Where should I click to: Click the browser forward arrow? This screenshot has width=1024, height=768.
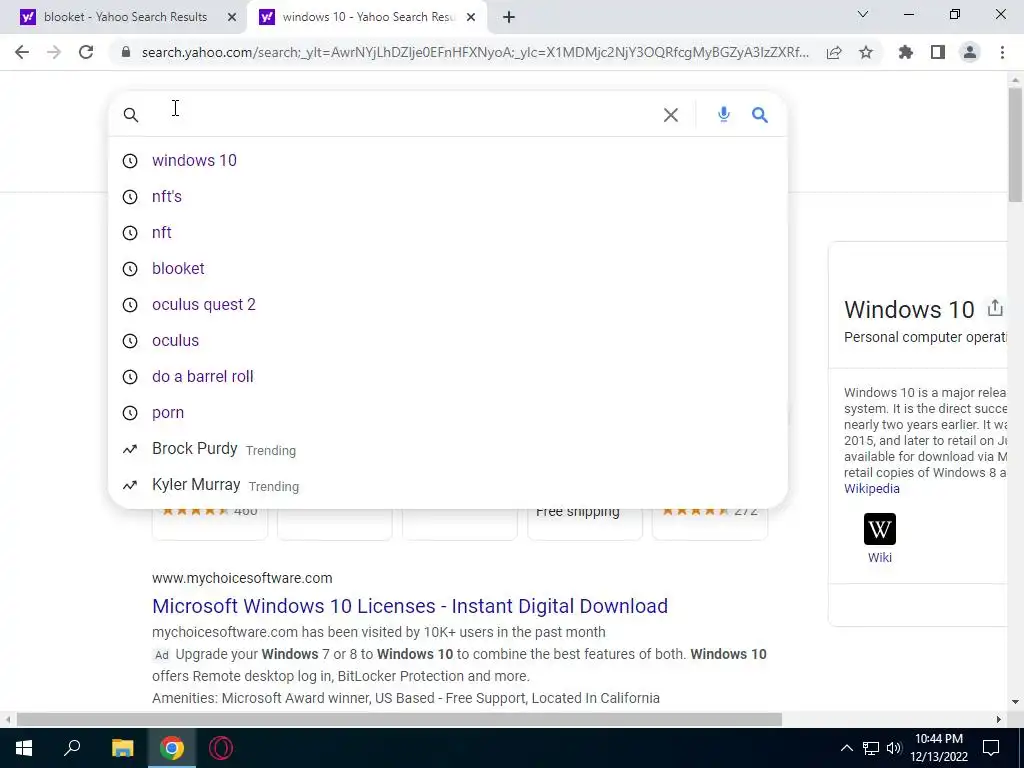pyautogui.click(x=54, y=52)
